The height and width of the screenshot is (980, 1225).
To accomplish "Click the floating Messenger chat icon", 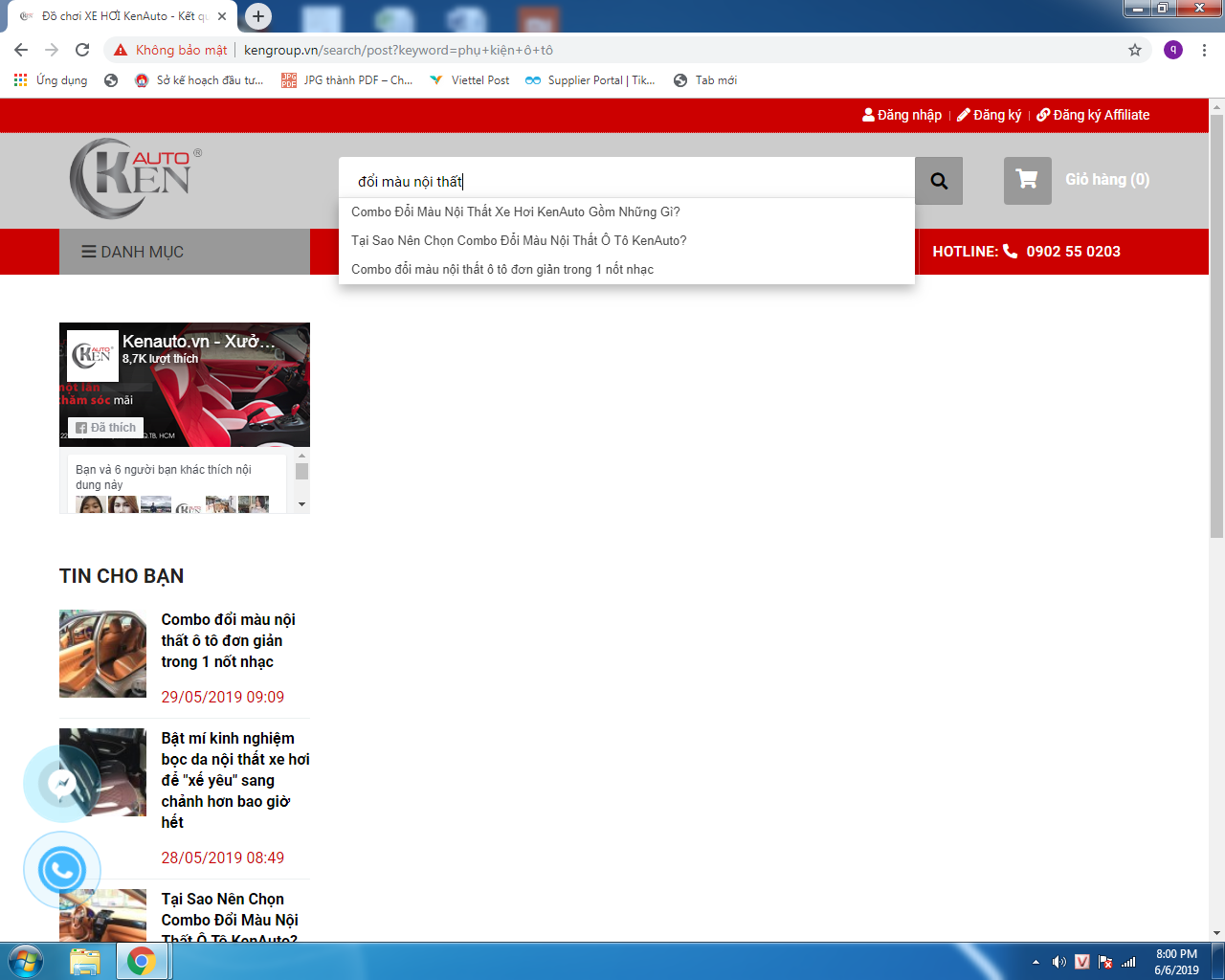I will coord(62,784).
